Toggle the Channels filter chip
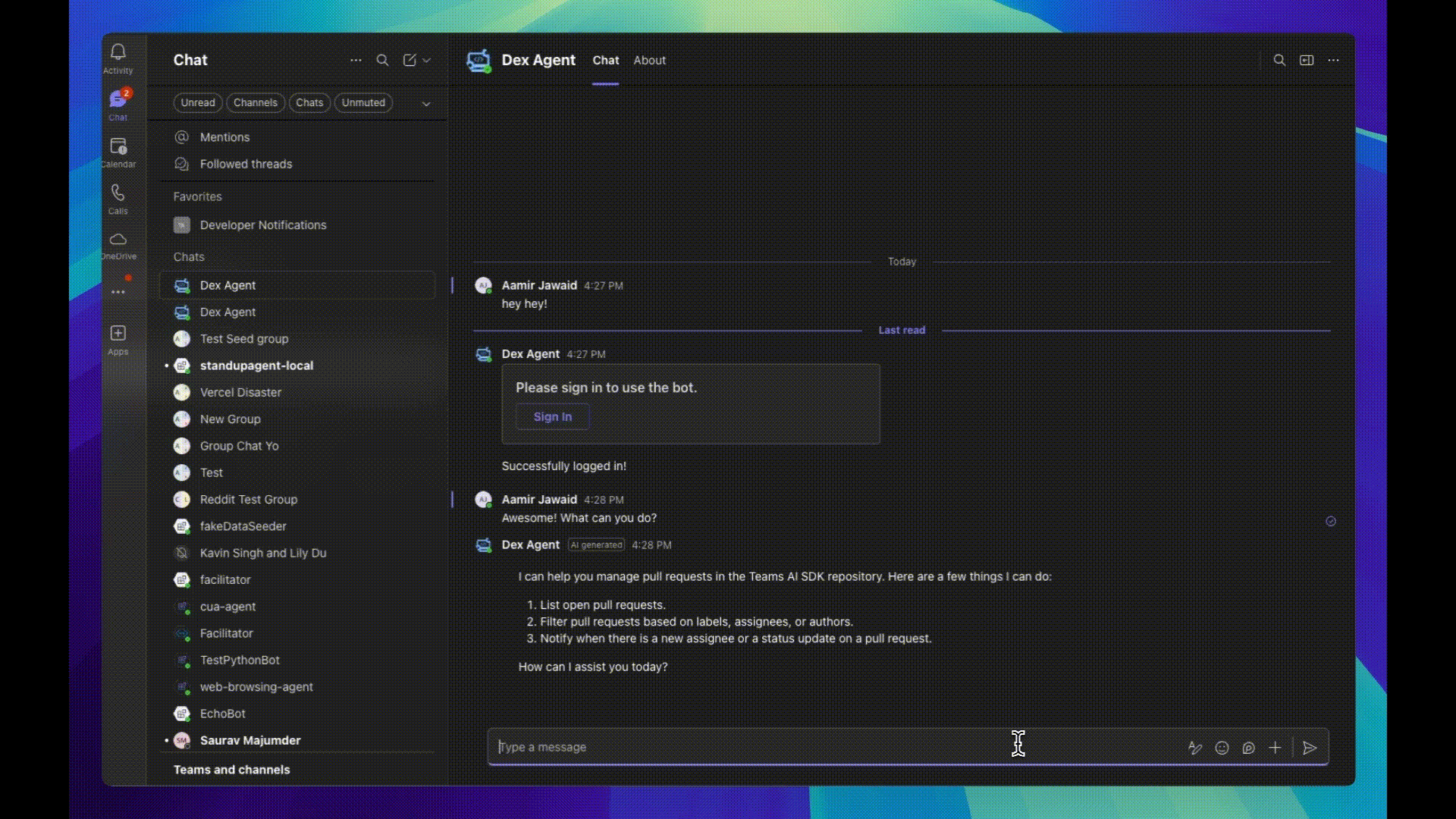 255,102
